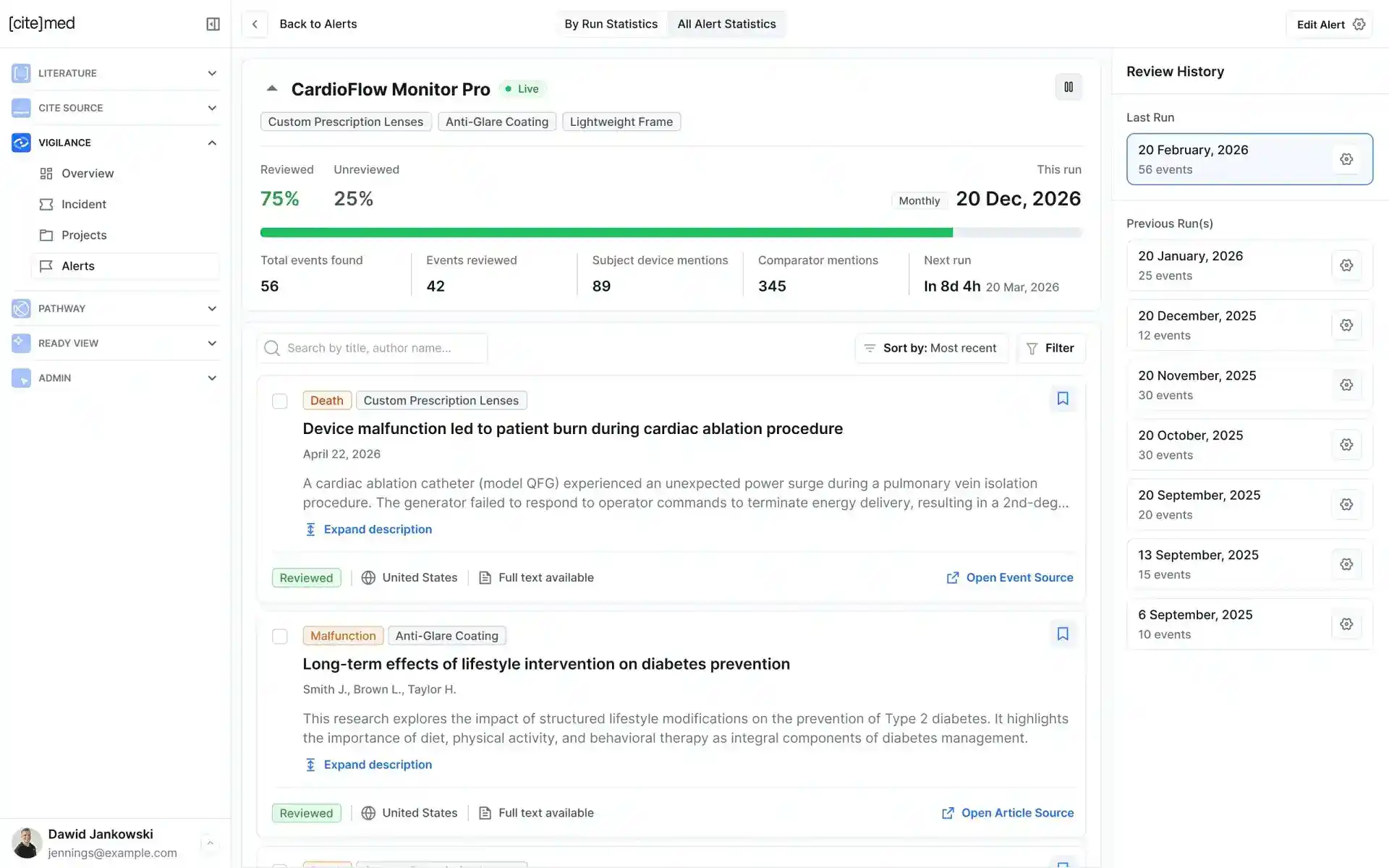Open settings for 20 November, 2025 run
The width and height of the screenshot is (1389, 868).
pos(1346,385)
